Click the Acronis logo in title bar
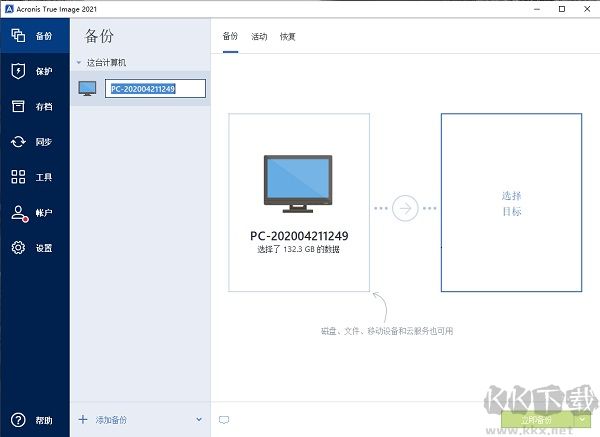This screenshot has height=437, width=600. 9,9
